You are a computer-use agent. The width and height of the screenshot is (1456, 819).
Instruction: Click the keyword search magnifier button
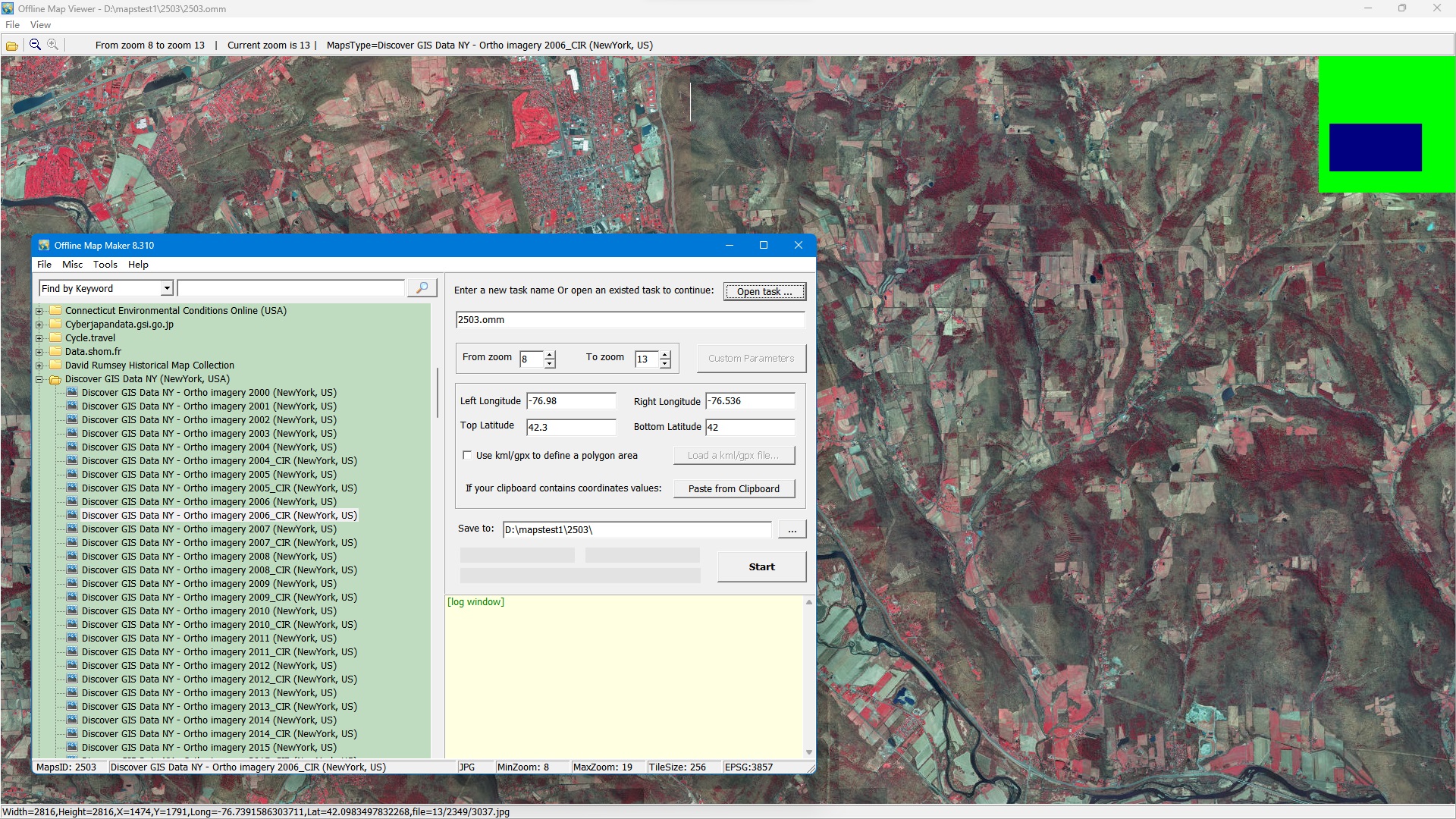click(x=422, y=288)
